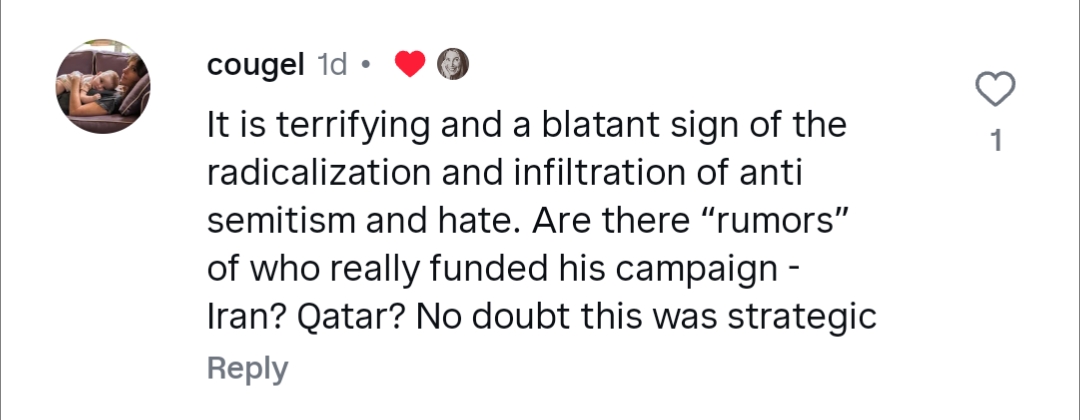Click the 1d timestamp
Viewport: 1080px width, 420px height.
(331, 65)
